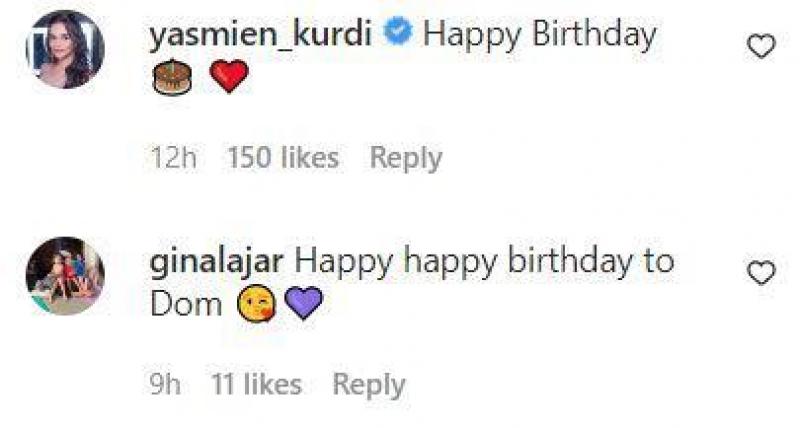Click the birthday cake emoji

click(x=172, y=78)
